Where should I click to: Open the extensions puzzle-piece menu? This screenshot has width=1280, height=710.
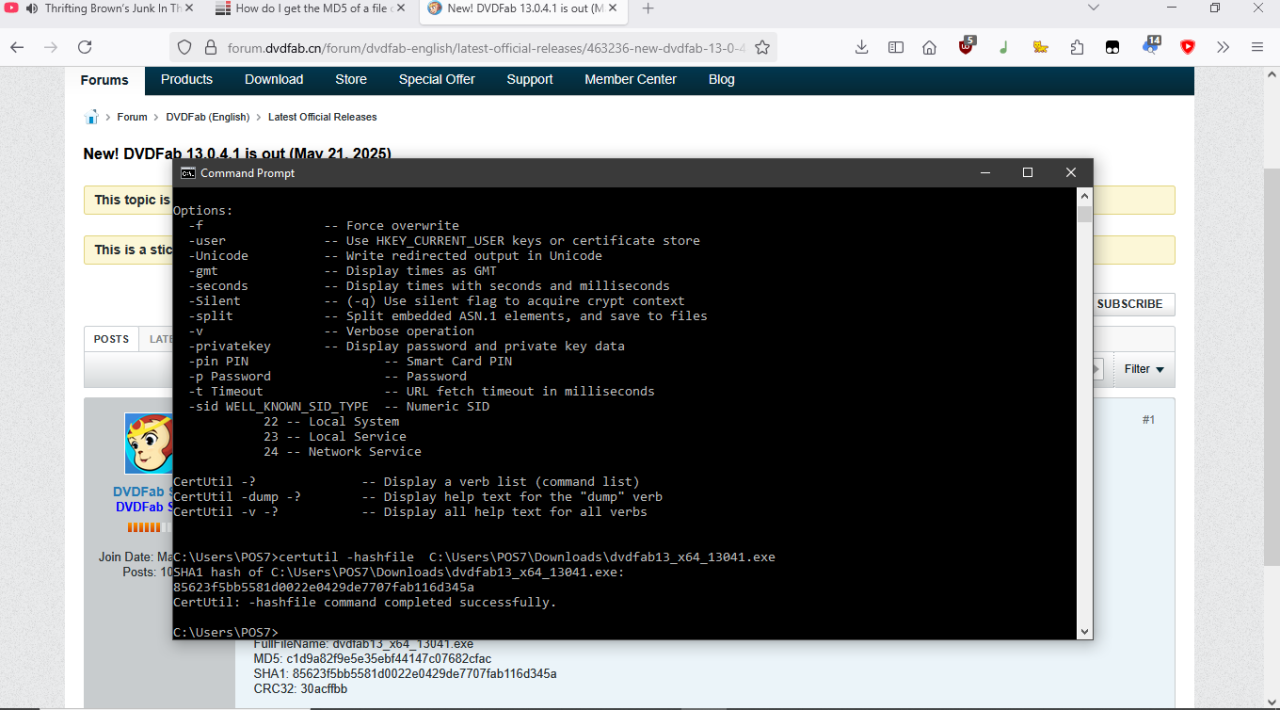1077,47
